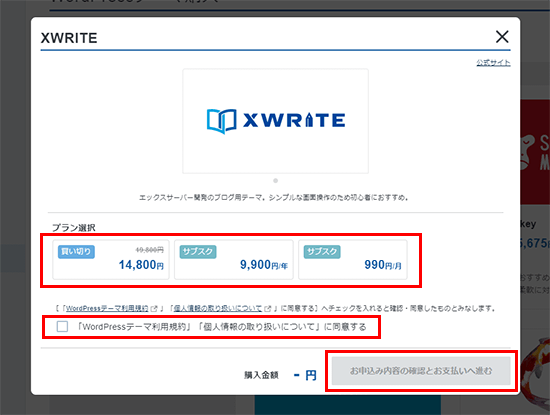This screenshot has height=415, width=550.
Task: Click the 購入金額 amount display
Action: click(304, 375)
